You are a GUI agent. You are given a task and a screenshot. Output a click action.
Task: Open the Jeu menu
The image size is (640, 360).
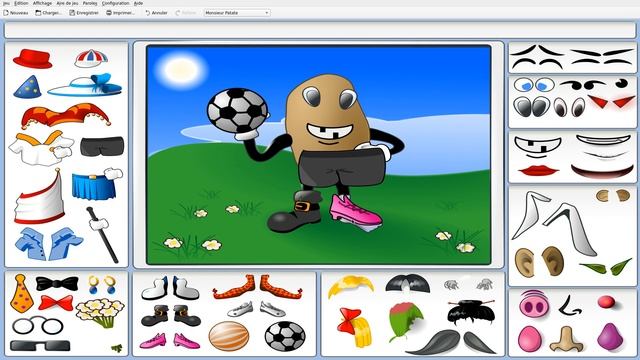coord(6,3)
